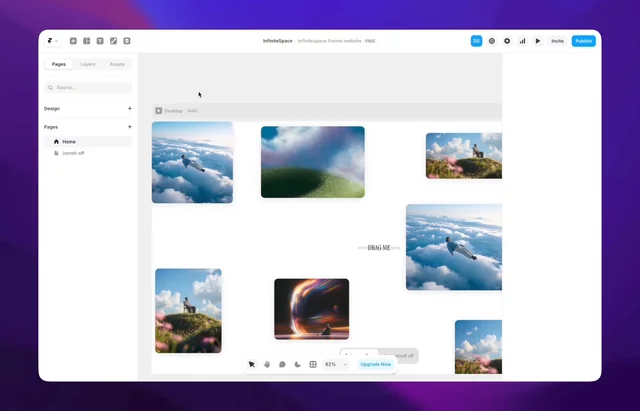The width and height of the screenshot is (640, 411).
Task: Click the Insert tool icon in top toolbar
Action: [73, 41]
